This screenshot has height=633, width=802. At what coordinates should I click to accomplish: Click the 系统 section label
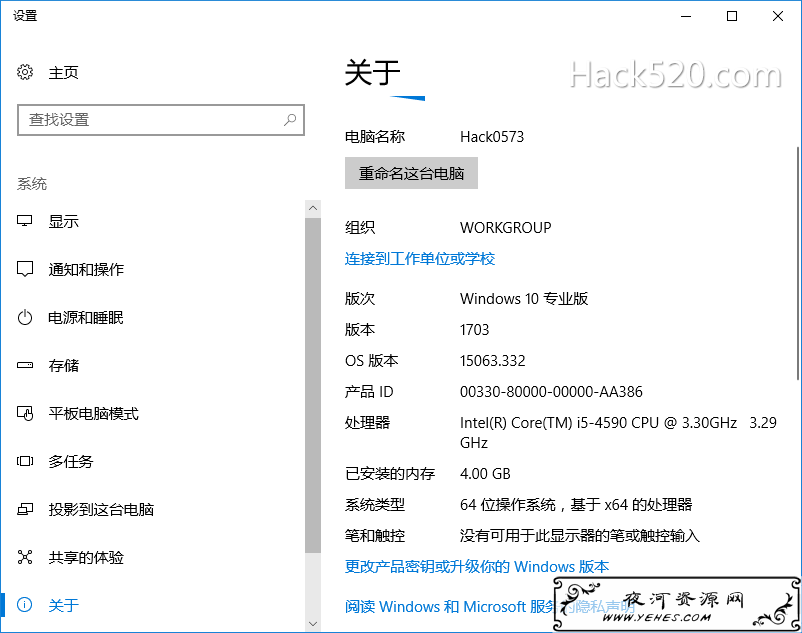coord(32,184)
